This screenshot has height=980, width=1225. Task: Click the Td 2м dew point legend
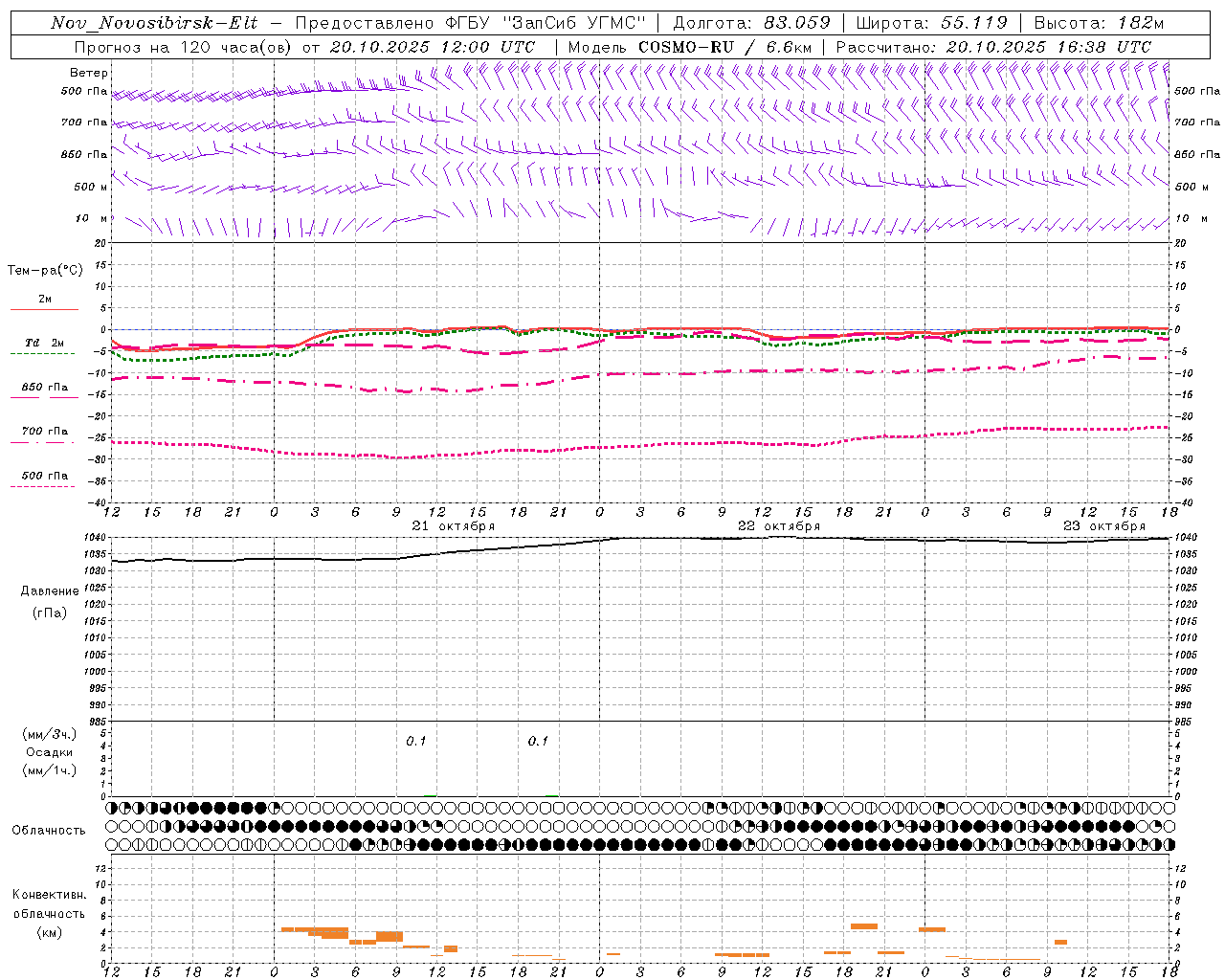[44, 343]
